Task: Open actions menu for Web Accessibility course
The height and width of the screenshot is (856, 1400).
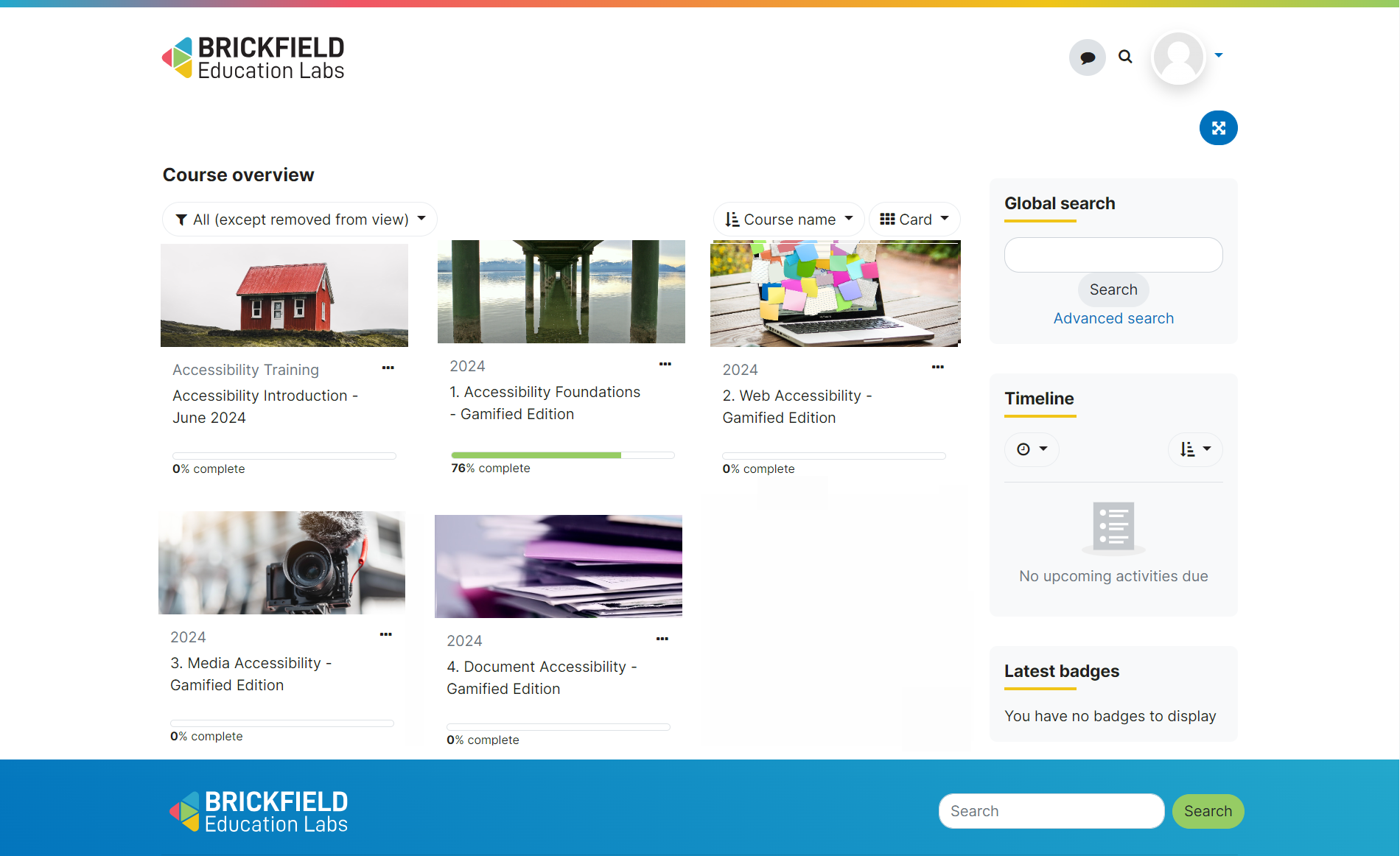Action: (x=937, y=367)
